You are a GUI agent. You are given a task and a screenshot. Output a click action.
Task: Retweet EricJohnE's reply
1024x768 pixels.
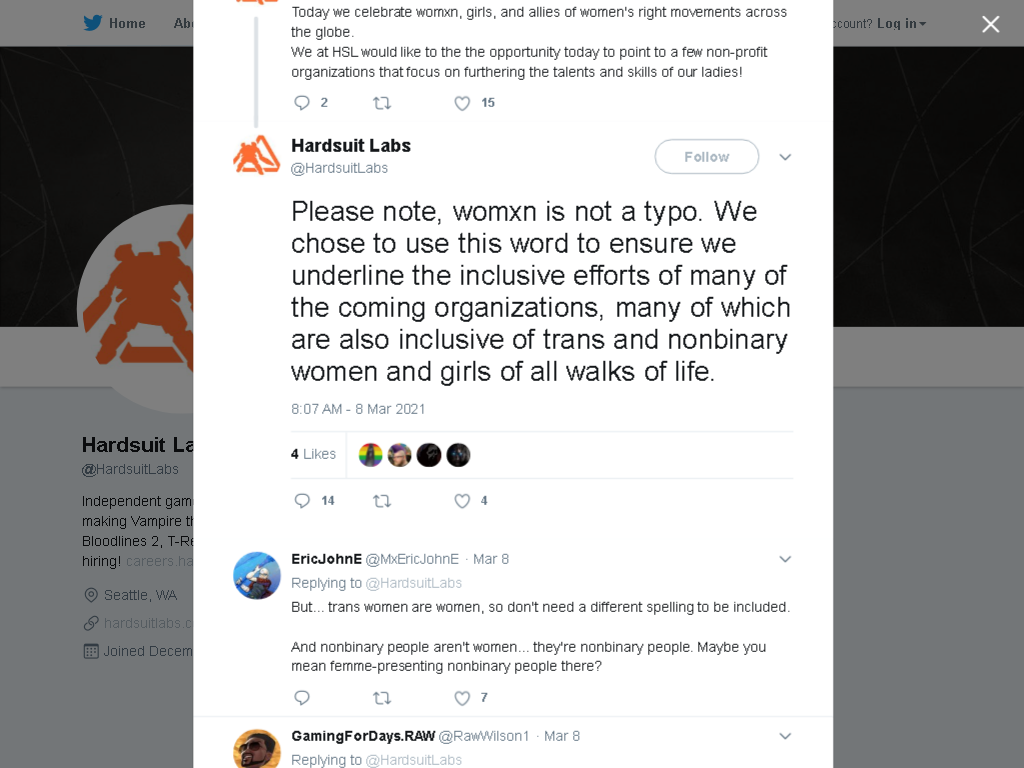[x=382, y=698]
